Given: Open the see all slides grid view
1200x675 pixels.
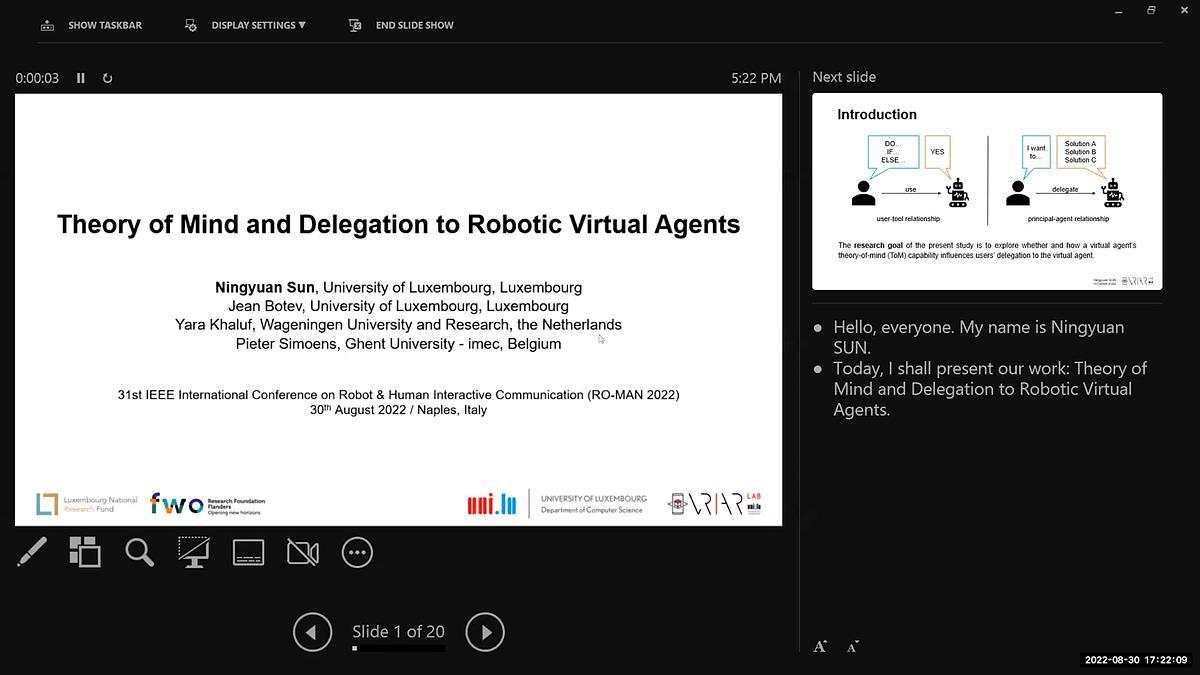Looking at the screenshot, I should 85,552.
